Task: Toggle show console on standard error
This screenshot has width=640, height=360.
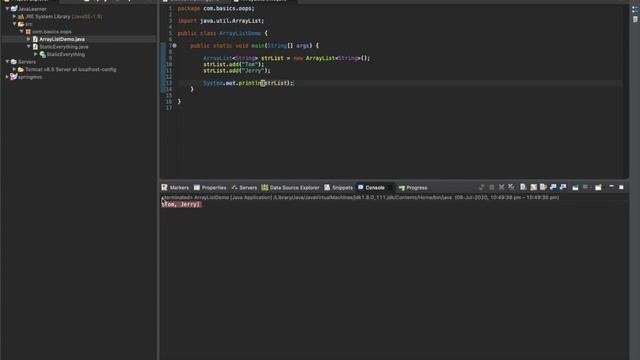Action: click(563, 187)
